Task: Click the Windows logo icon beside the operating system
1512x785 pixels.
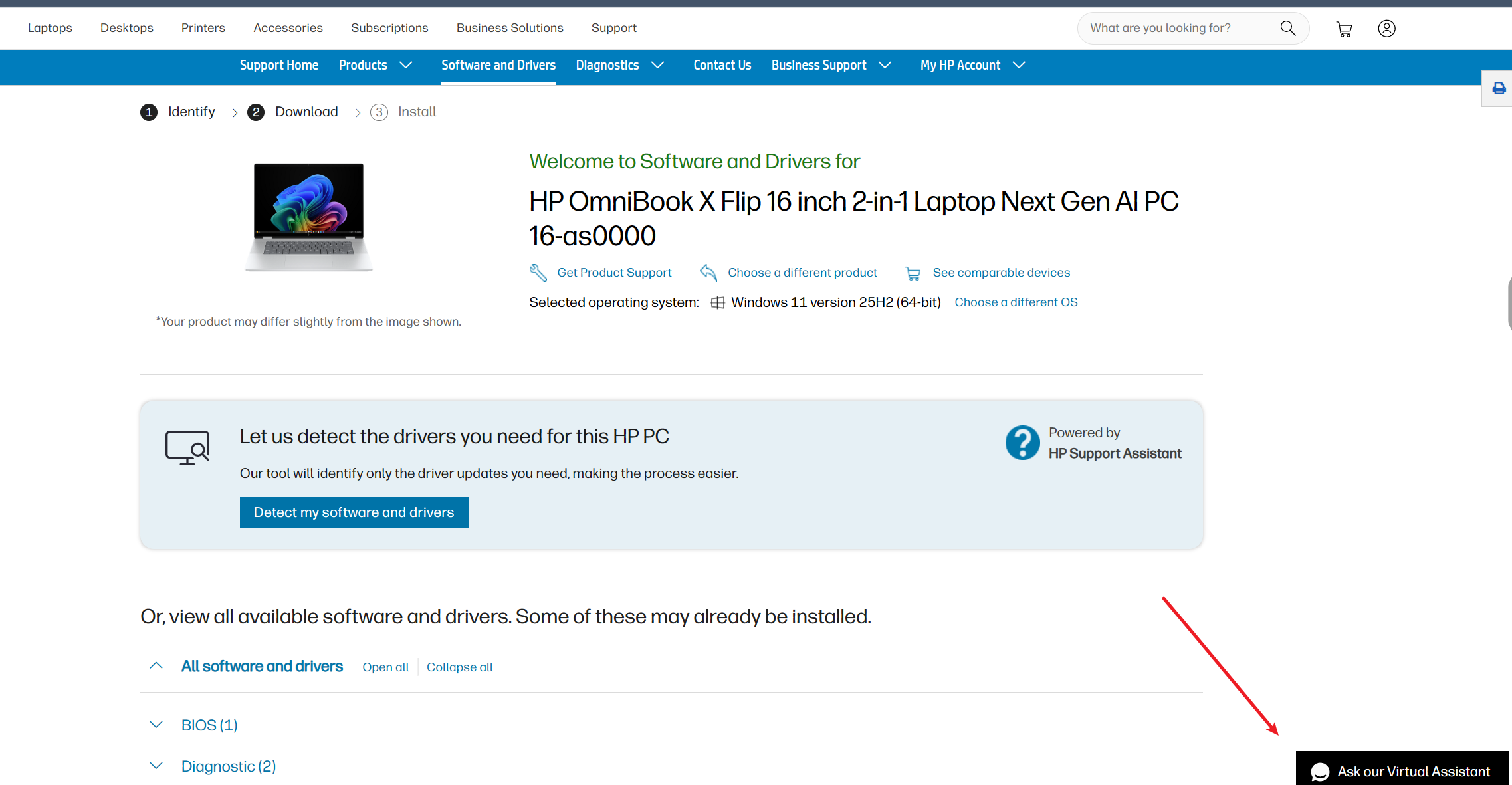Action: point(718,303)
